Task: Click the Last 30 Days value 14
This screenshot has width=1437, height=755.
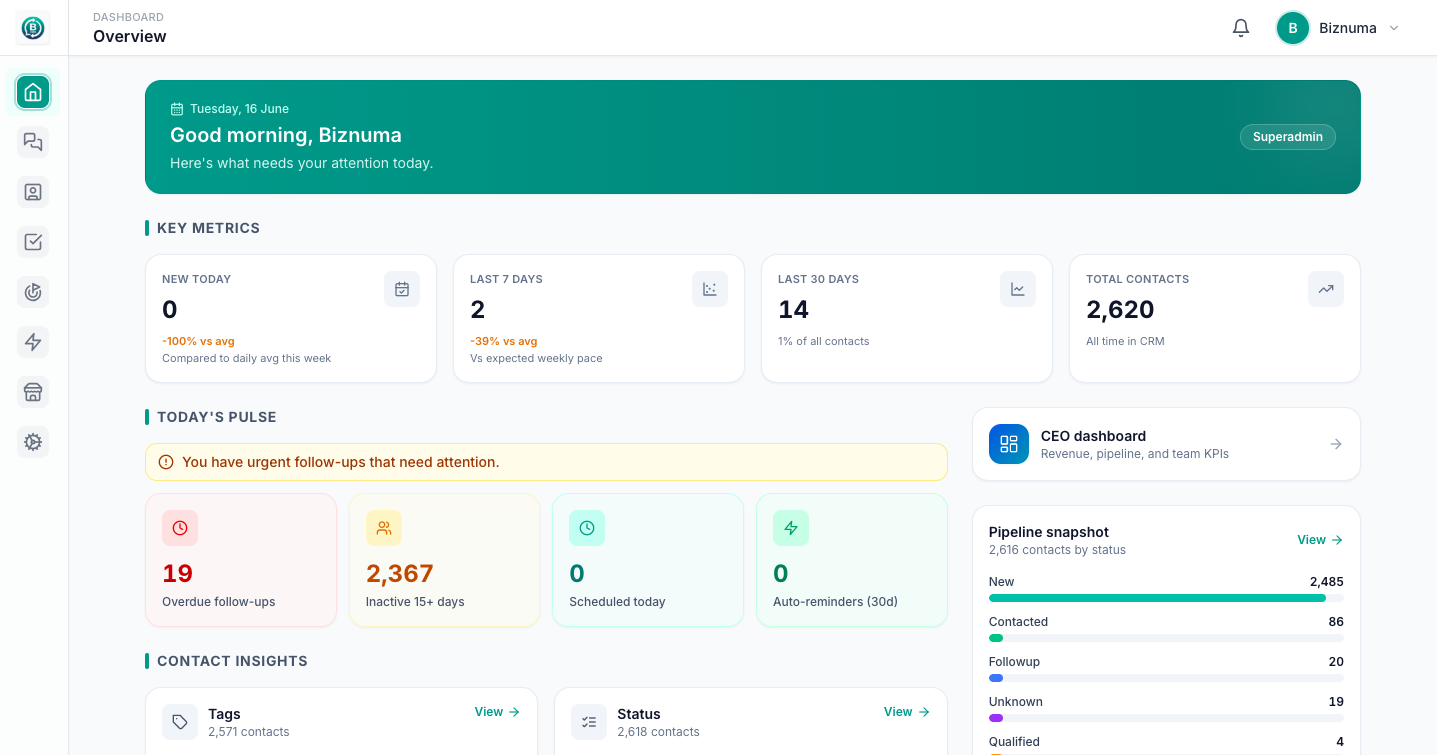Action: (x=794, y=310)
